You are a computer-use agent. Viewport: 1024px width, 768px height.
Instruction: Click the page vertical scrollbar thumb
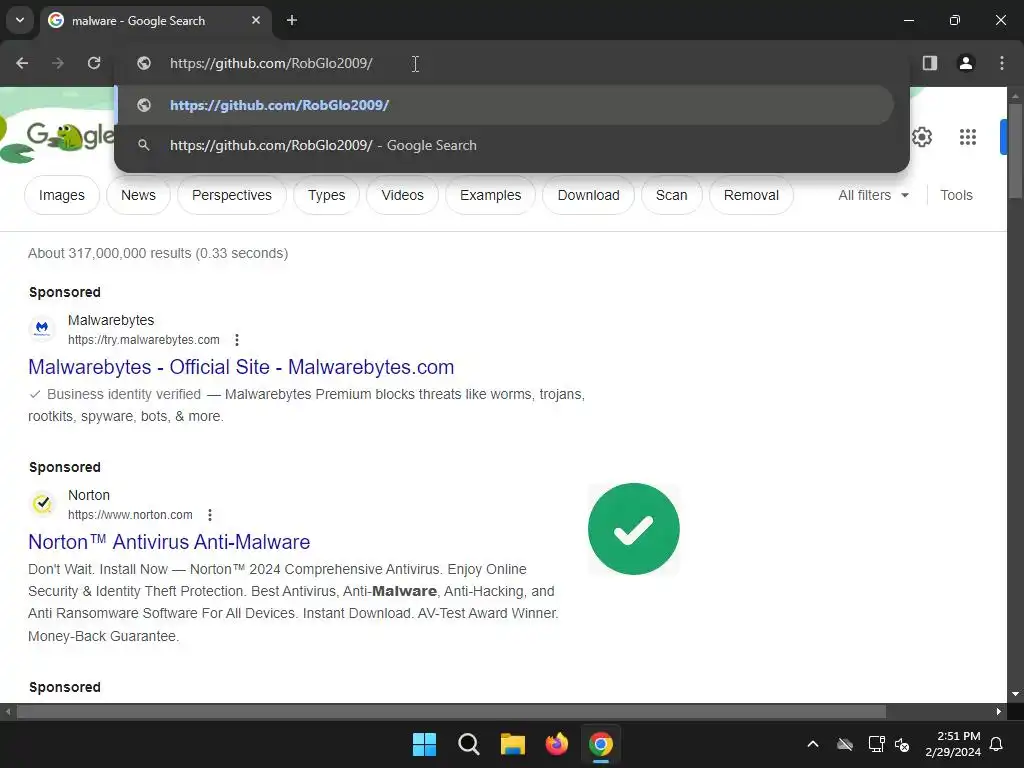1014,150
